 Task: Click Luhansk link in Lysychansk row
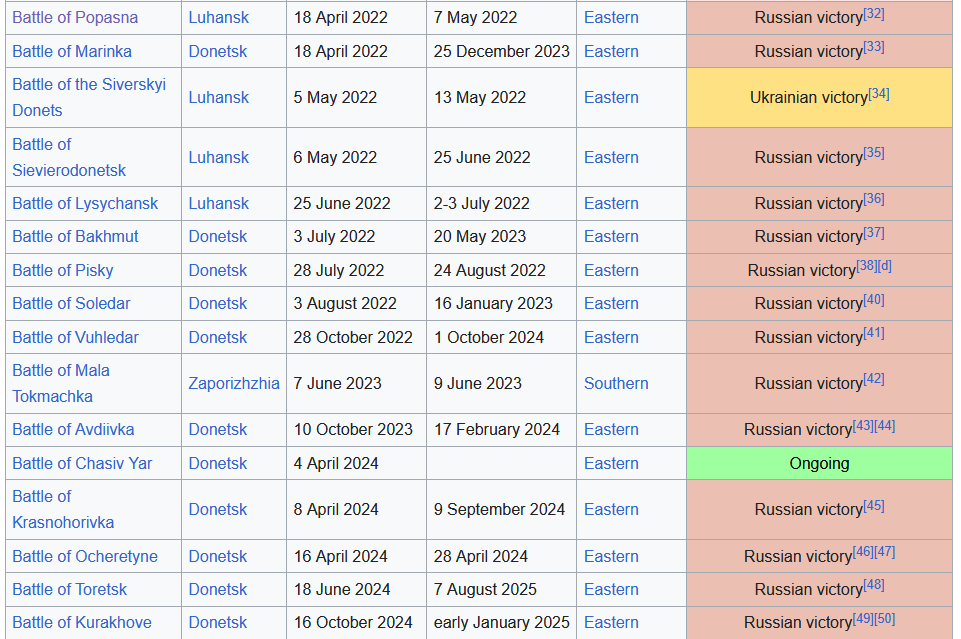click(218, 203)
